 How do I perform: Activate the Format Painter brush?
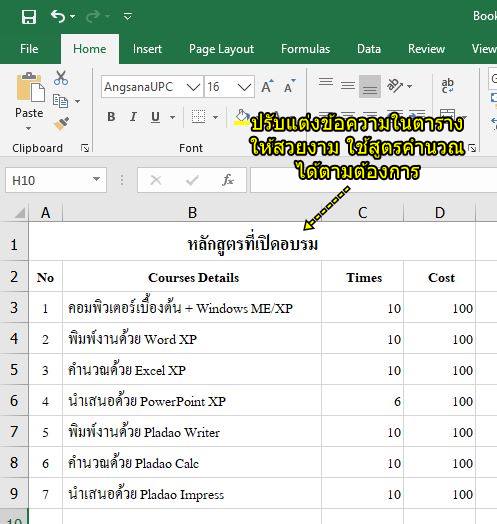pyautogui.click(x=61, y=124)
